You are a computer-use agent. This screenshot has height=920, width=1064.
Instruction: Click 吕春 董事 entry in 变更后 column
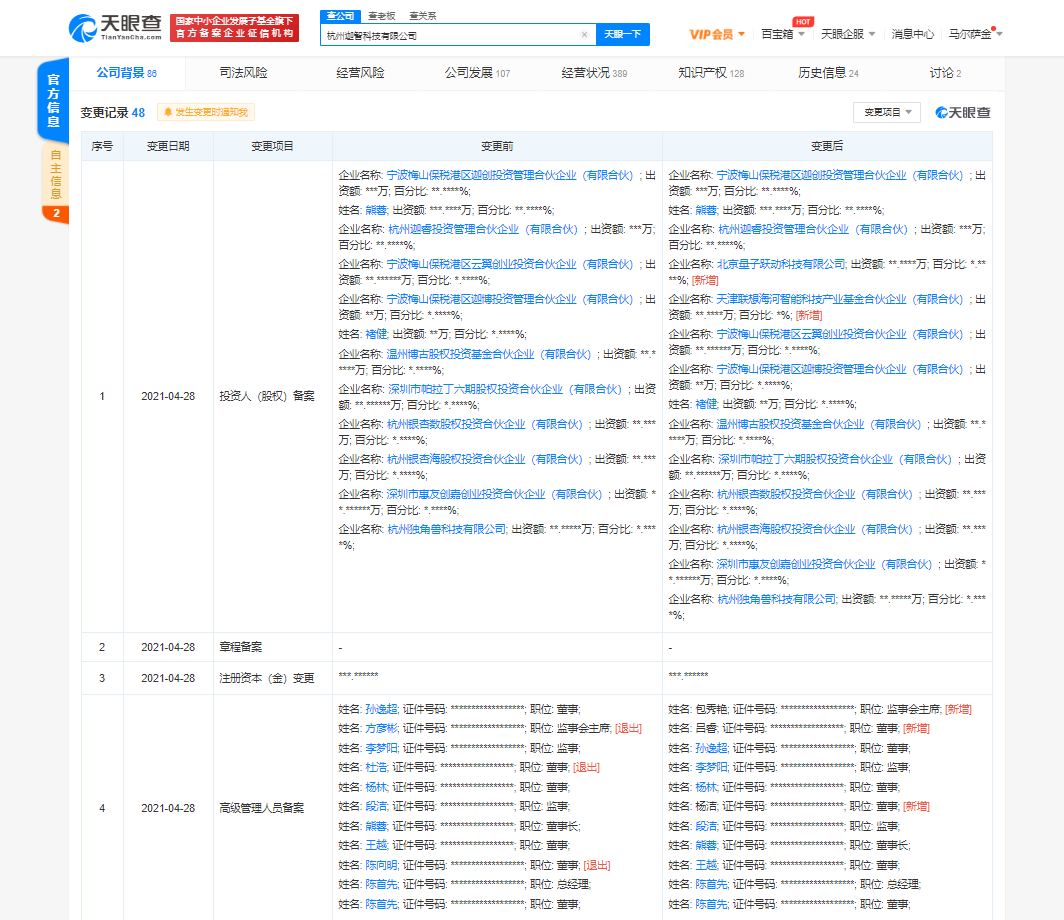(x=799, y=729)
